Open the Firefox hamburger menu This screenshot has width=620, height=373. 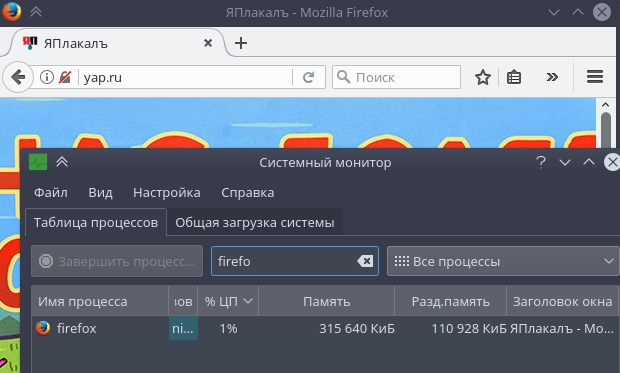tap(595, 77)
